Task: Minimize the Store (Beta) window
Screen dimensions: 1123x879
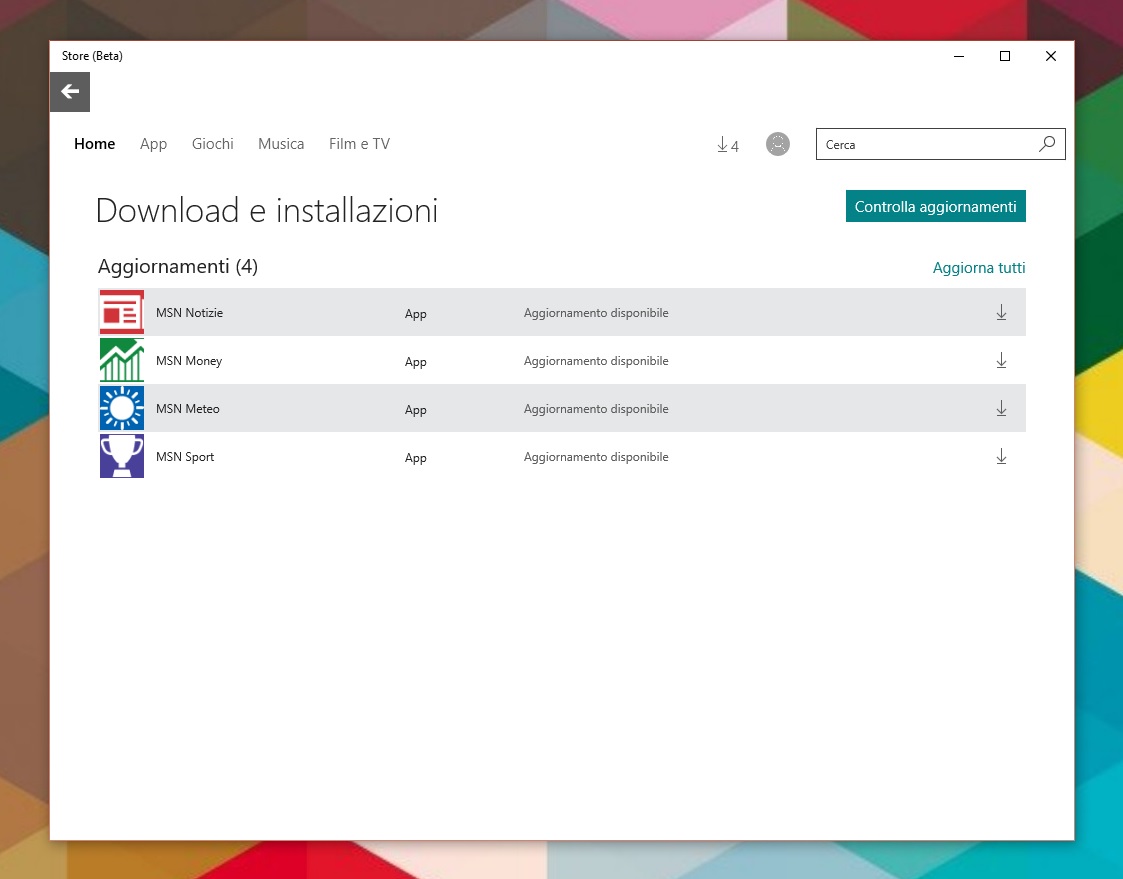Action: pos(959,56)
